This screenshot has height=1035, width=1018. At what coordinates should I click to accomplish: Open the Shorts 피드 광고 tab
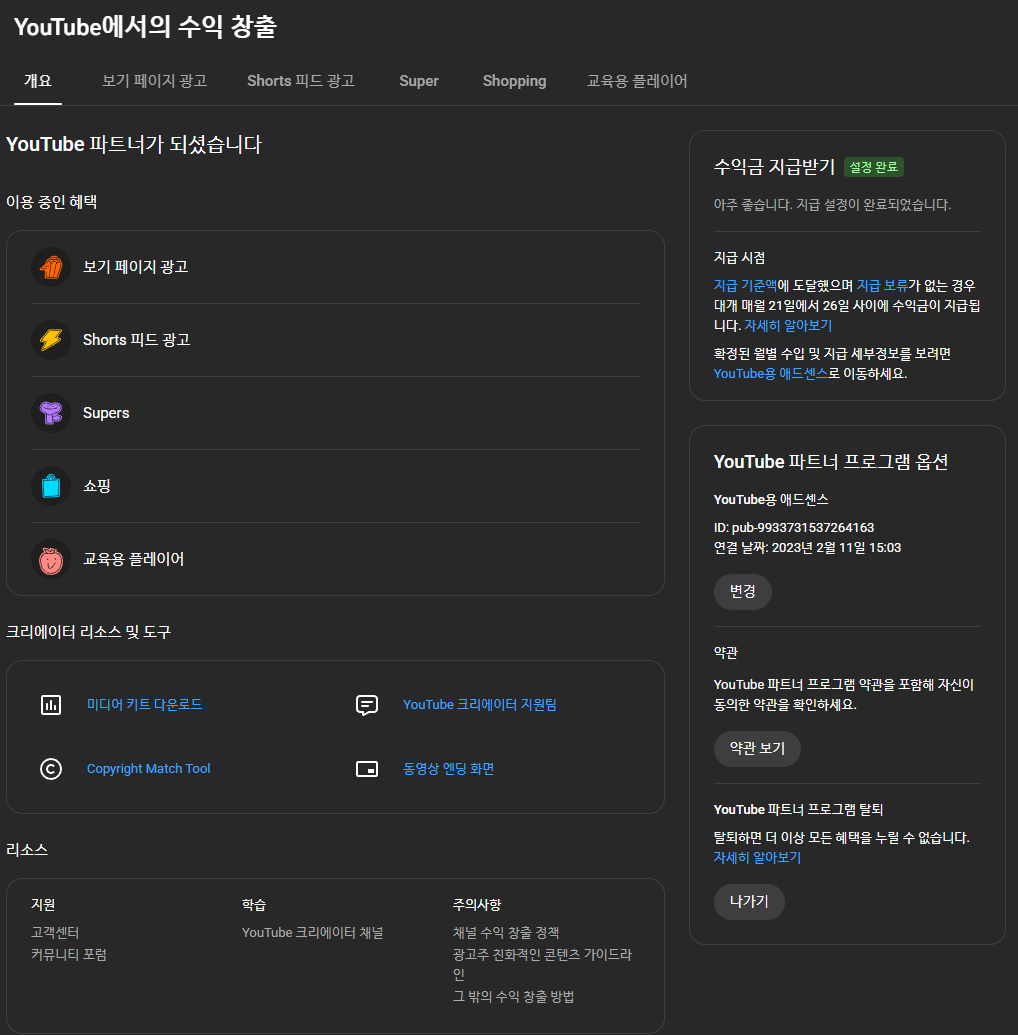[300, 81]
